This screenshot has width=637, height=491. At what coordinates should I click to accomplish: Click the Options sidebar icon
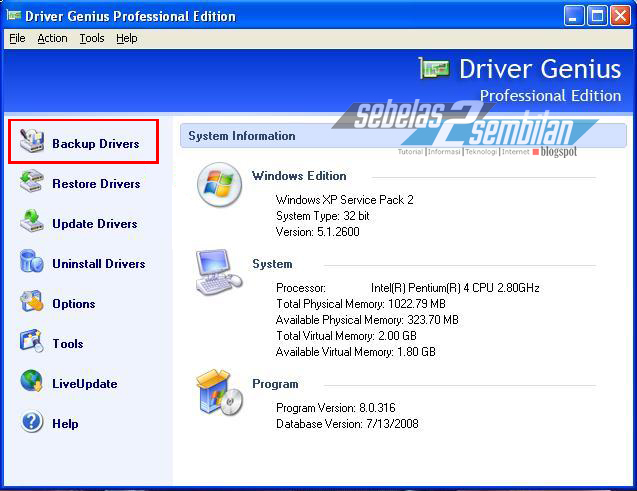pyautogui.click(x=32, y=301)
